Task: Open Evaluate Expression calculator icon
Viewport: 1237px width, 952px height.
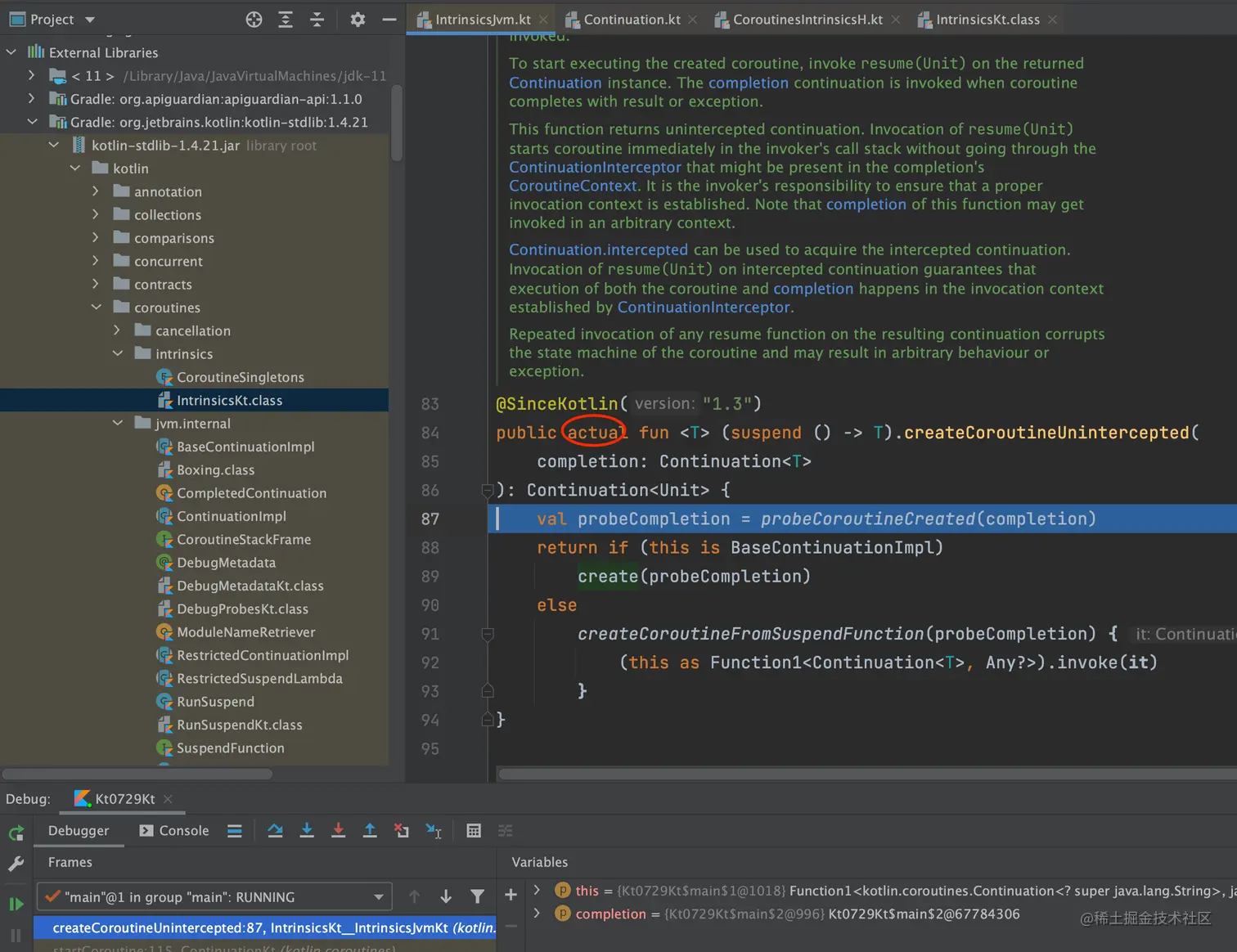Action: (474, 831)
